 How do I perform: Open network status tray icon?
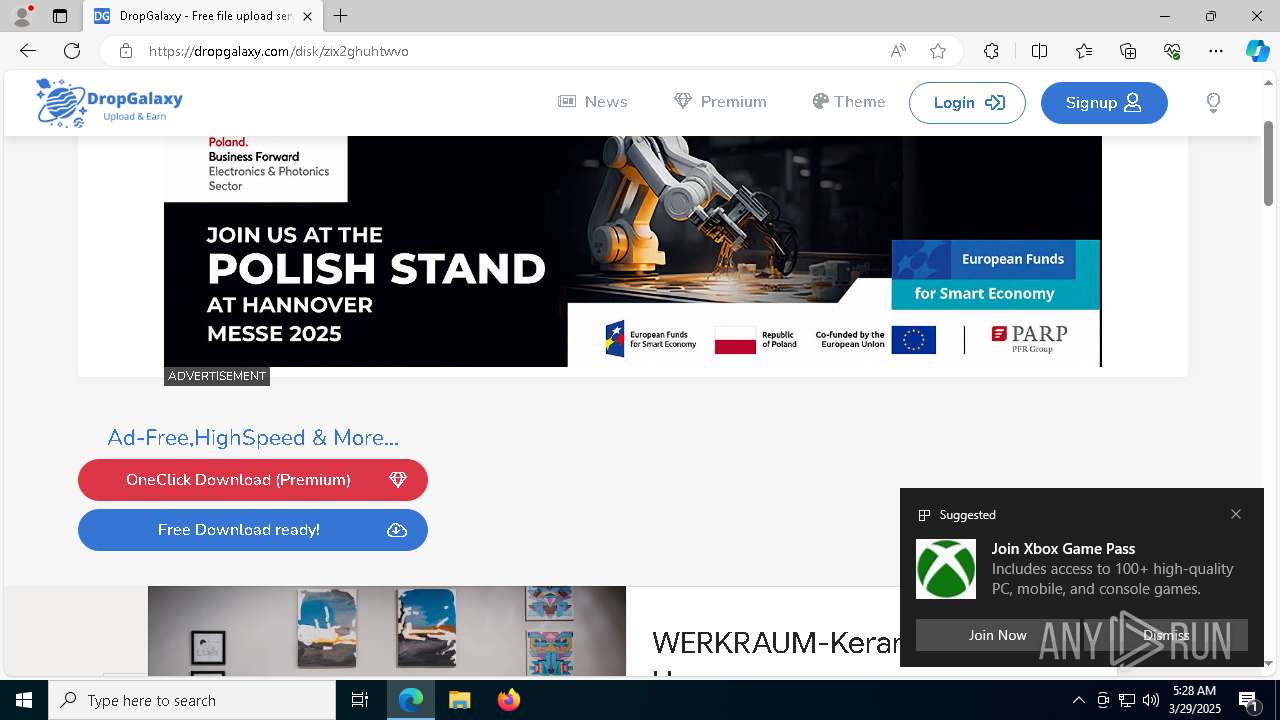click(x=1127, y=700)
